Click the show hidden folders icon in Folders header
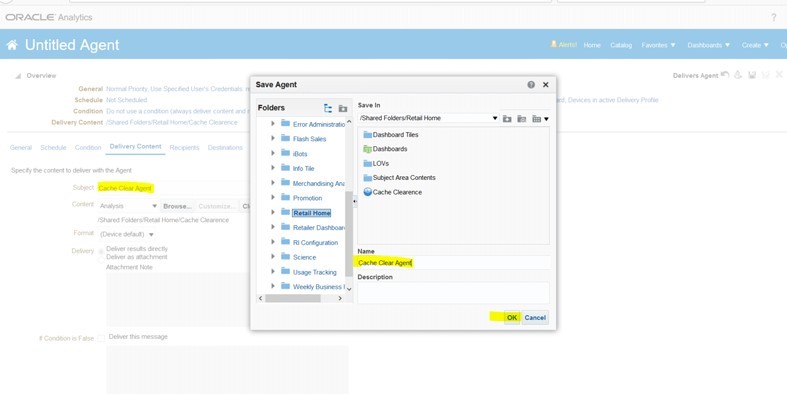Image resolution: width=787 pixels, height=394 pixels. tap(343, 108)
